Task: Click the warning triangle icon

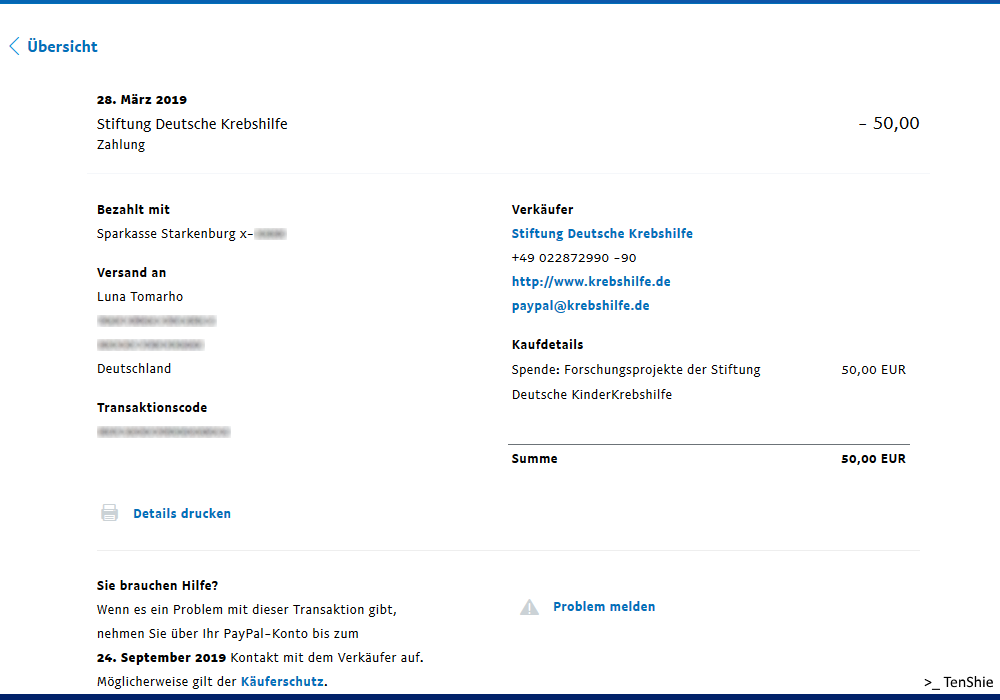Action: tap(529, 607)
